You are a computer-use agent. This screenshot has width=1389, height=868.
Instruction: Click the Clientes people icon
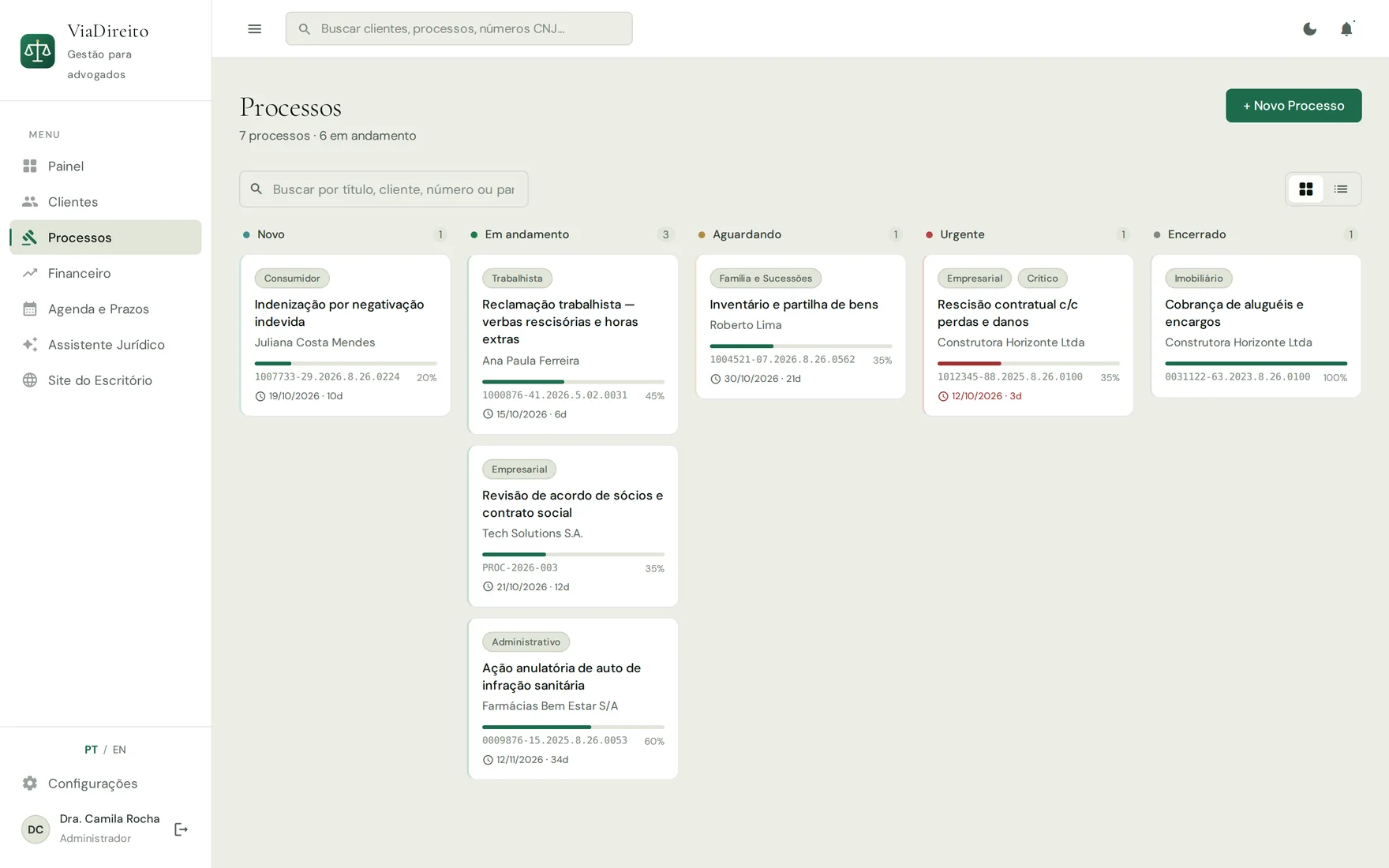(30, 202)
